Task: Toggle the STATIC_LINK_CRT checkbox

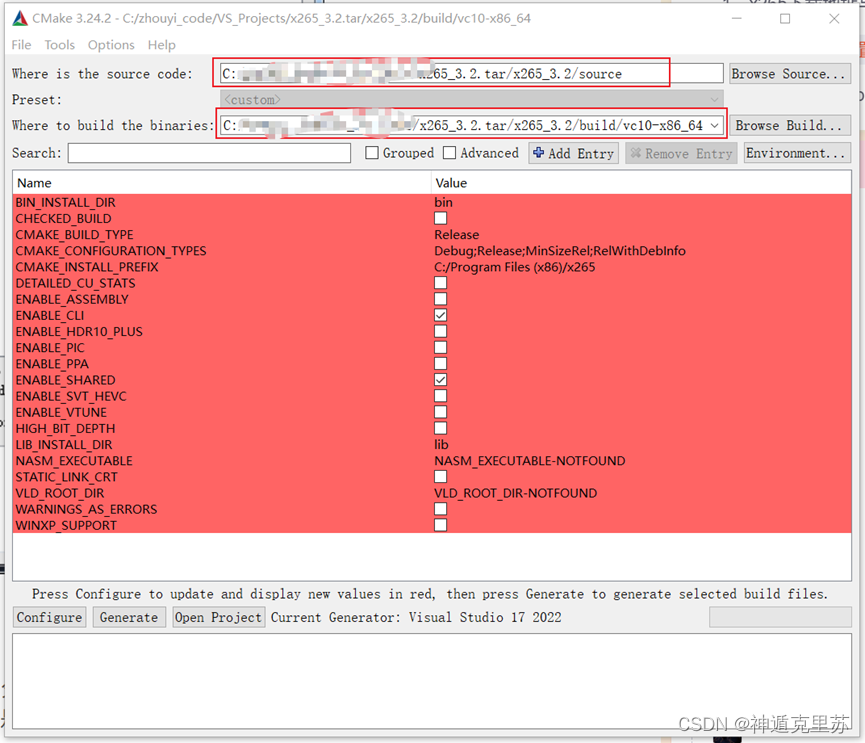Action: tap(440, 477)
